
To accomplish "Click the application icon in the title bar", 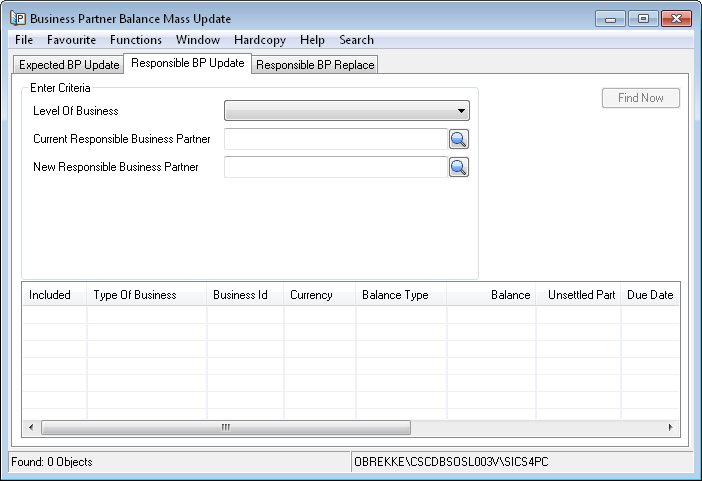I will click(18, 19).
